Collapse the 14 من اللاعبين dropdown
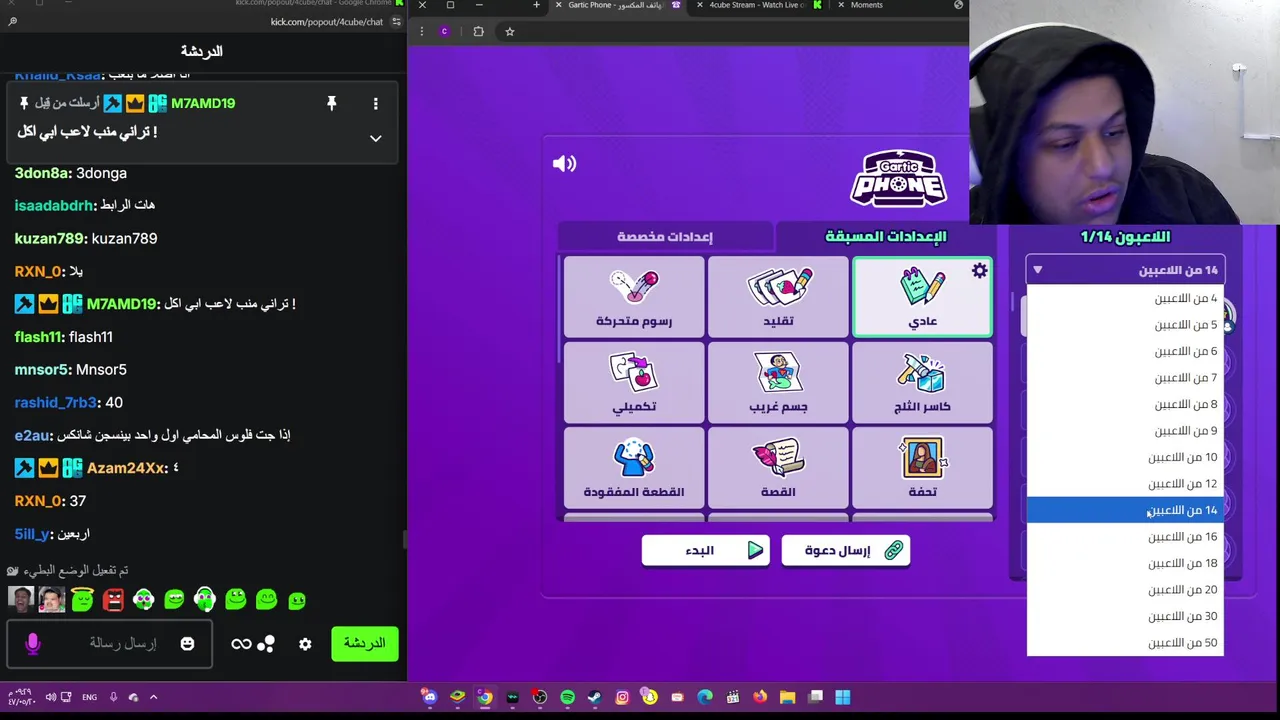Screen dimensions: 1280x720 tap(1125, 270)
